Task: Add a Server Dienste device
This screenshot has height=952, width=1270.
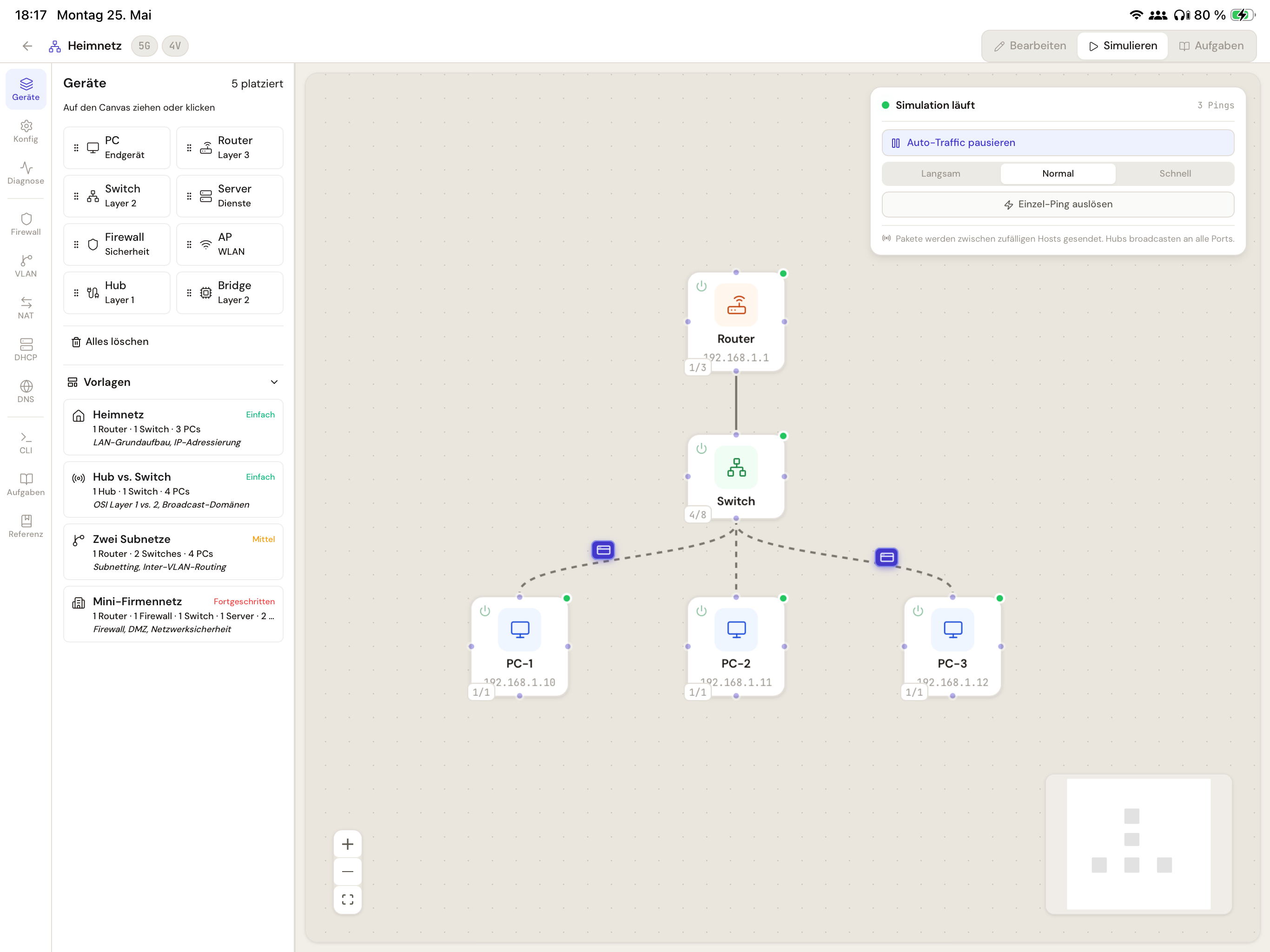Action: (x=230, y=196)
